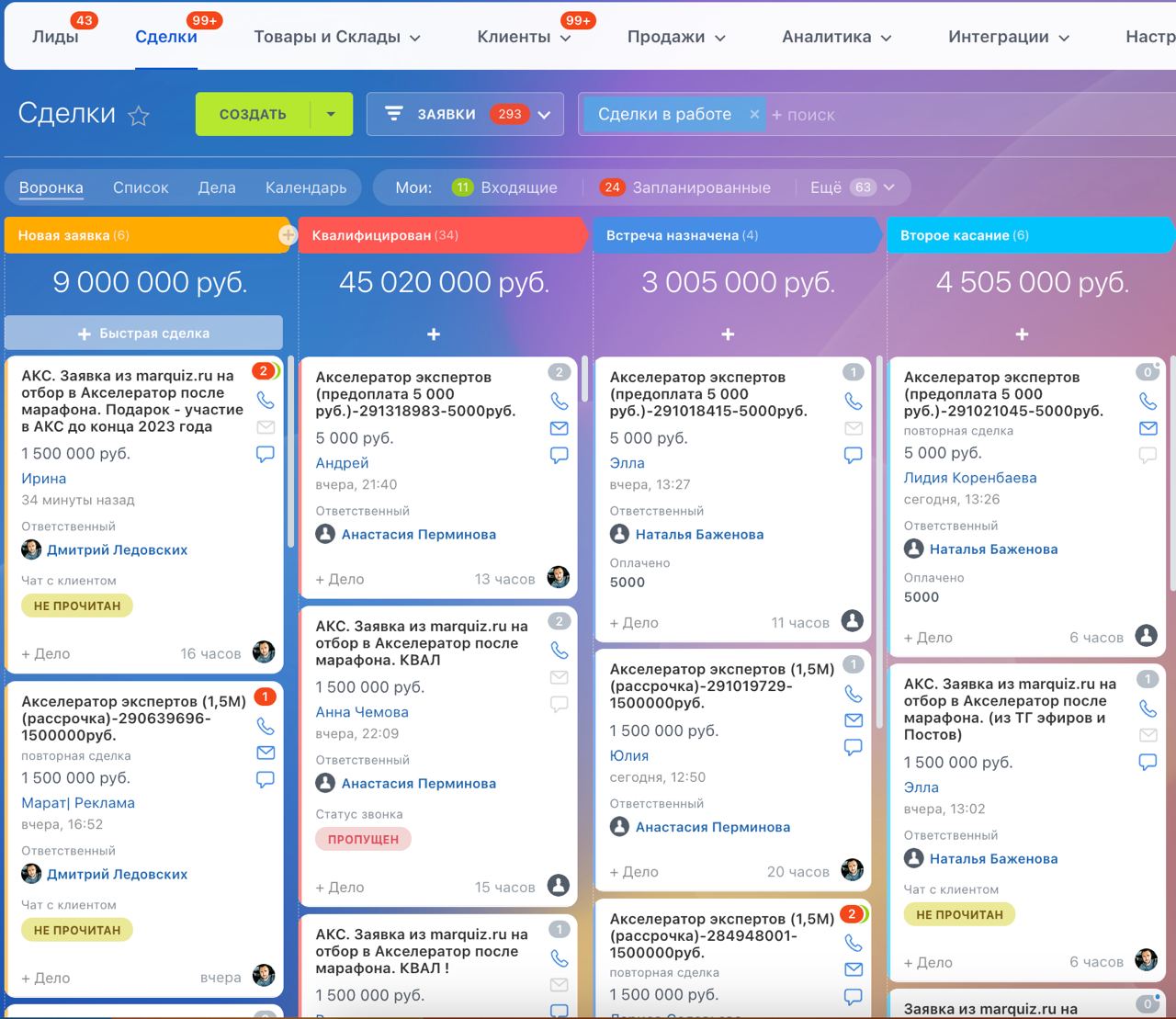Click + Дело on Андрей card
The image size is (1176, 1019).
340,579
